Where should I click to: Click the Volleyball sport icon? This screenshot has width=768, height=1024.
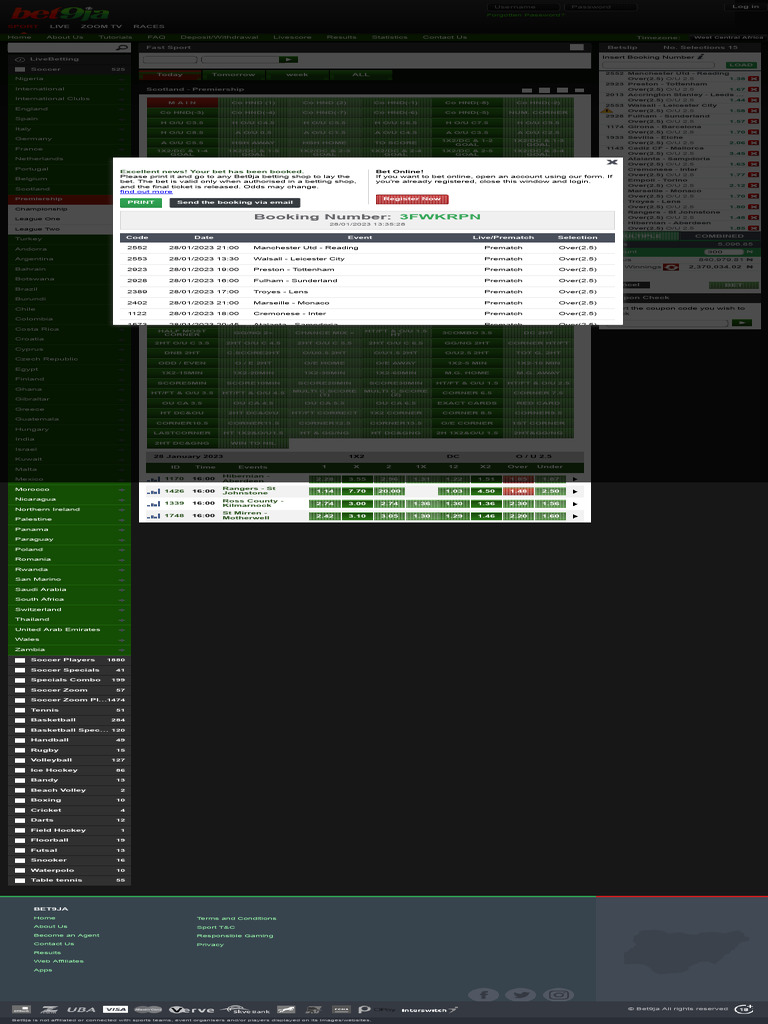pos(20,760)
